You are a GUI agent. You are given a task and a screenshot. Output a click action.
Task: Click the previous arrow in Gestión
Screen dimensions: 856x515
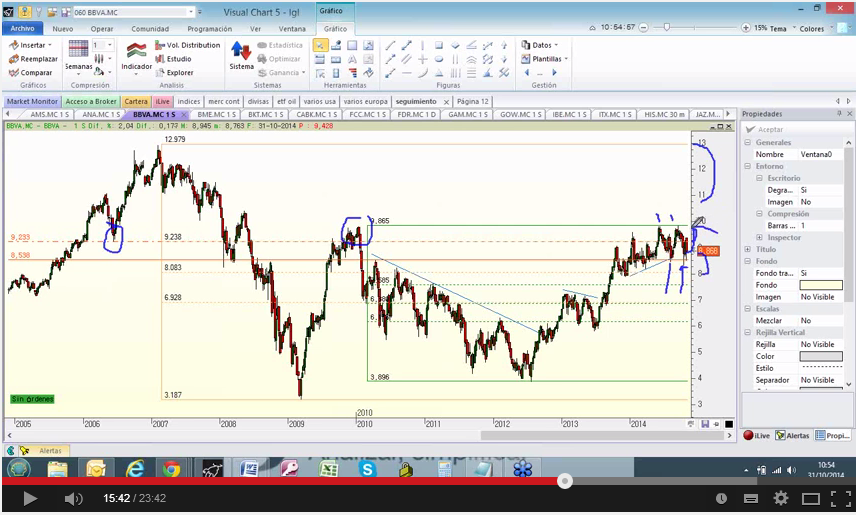click(x=526, y=72)
